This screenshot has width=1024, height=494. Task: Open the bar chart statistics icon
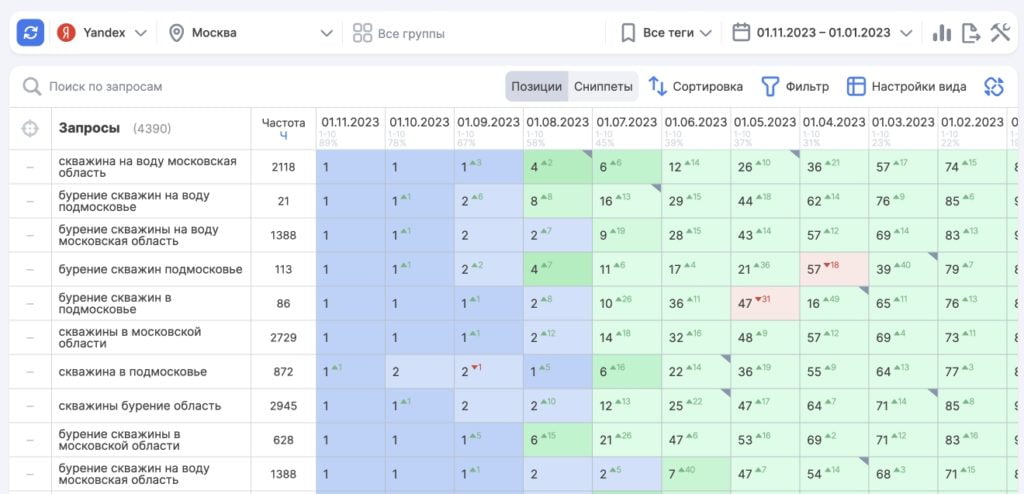point(941,33)
